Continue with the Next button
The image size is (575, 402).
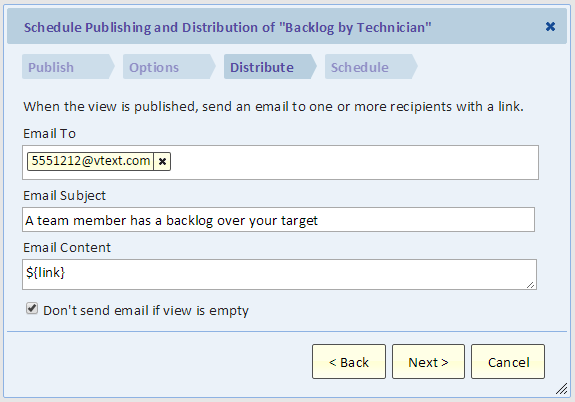pos(428,362)
